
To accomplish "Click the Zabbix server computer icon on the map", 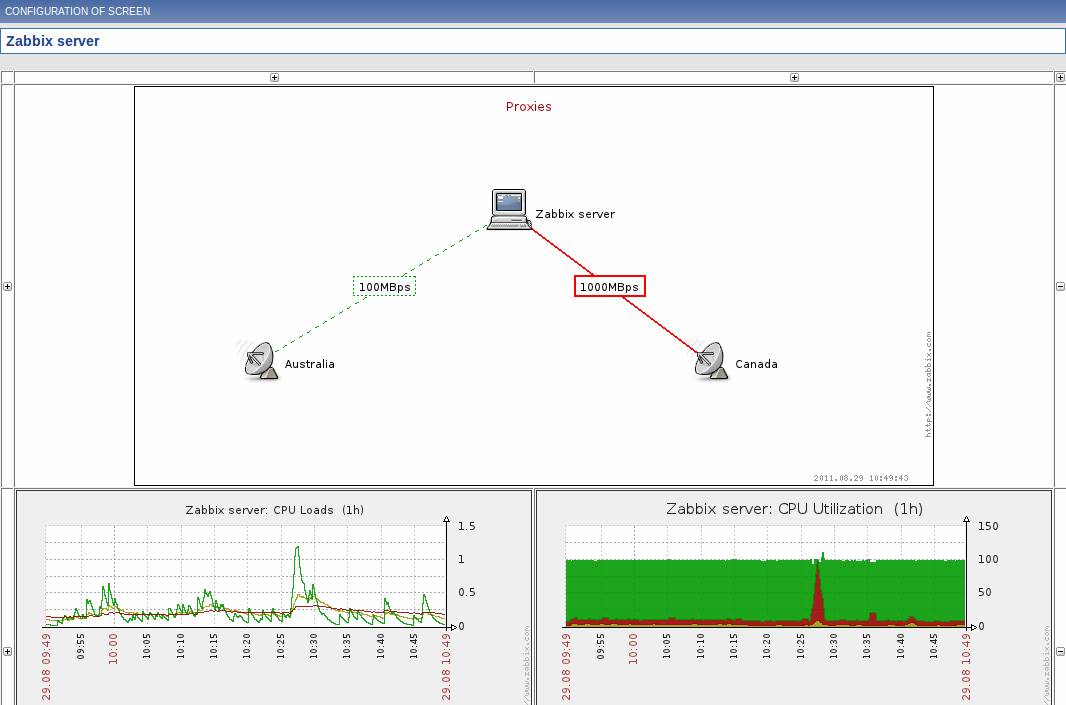I will 509,209.
